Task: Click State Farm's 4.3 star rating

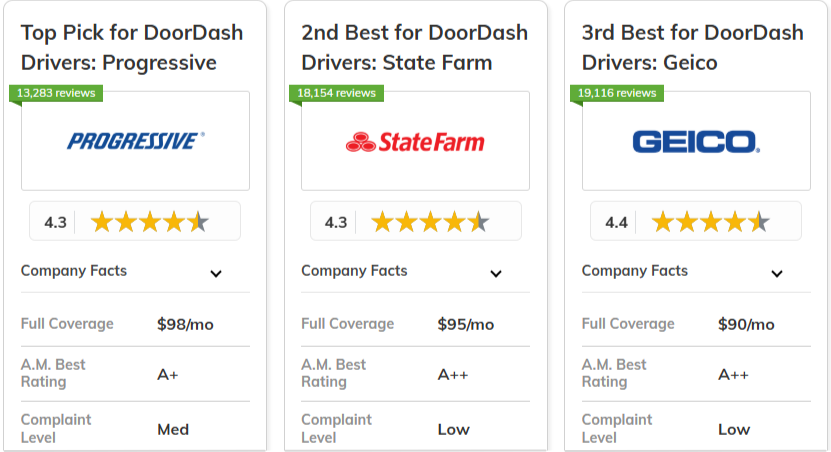Action: [416, 221]
